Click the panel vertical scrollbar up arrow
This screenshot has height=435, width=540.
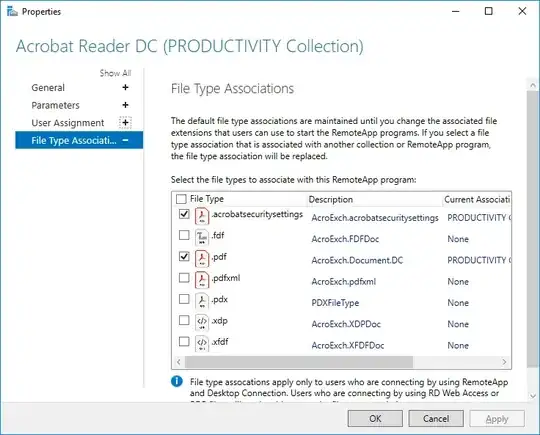tap(533, 85)
